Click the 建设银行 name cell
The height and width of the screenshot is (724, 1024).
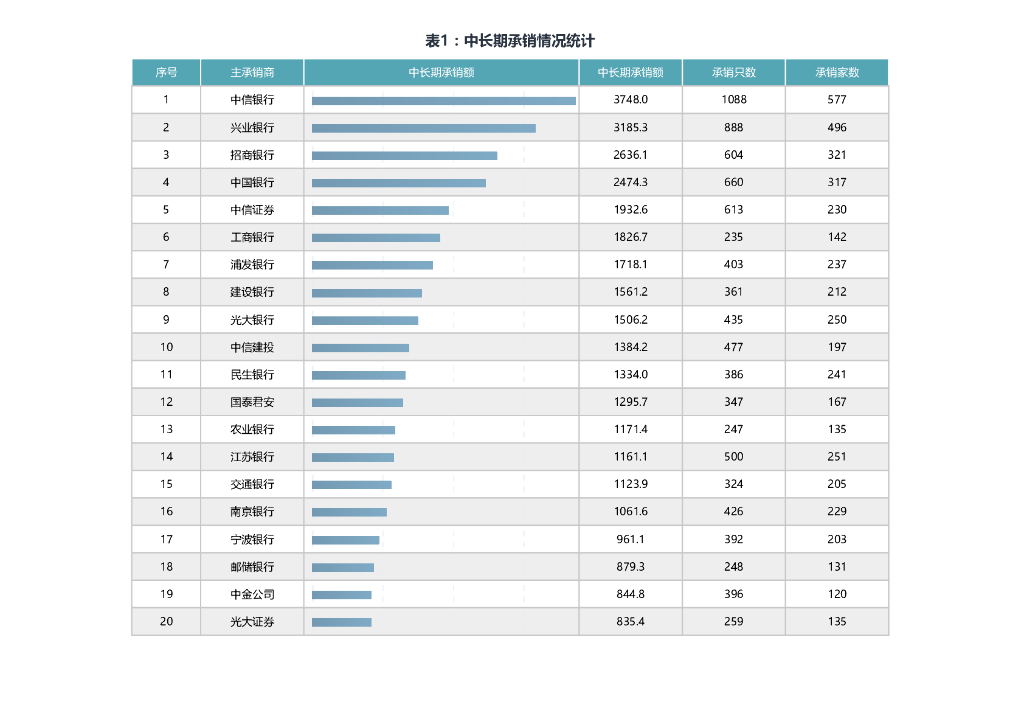point(252,292)
